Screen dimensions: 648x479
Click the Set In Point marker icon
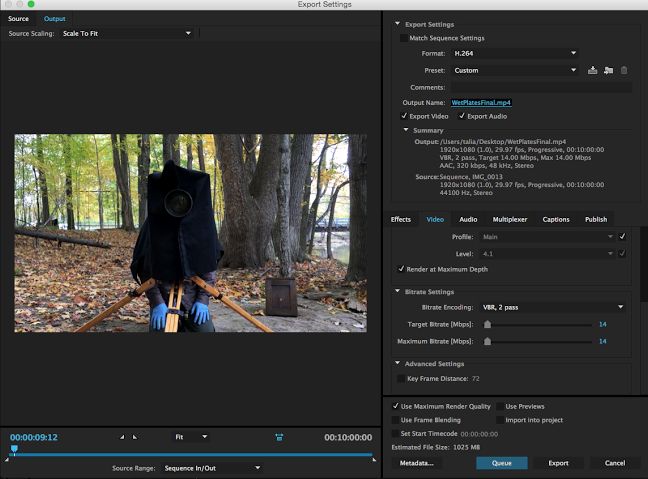click(122, 437)
